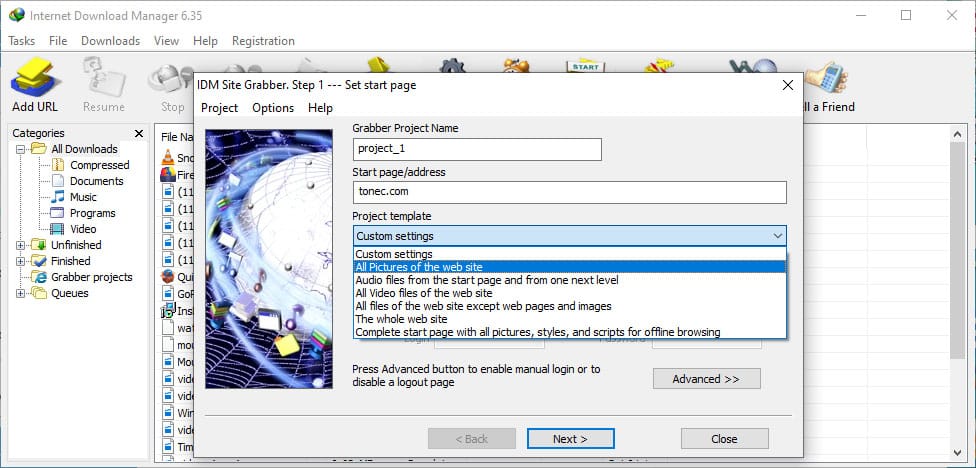Close the Categories panel with its X
Viewport: 976px width, 468px height.
click(138, 133)
